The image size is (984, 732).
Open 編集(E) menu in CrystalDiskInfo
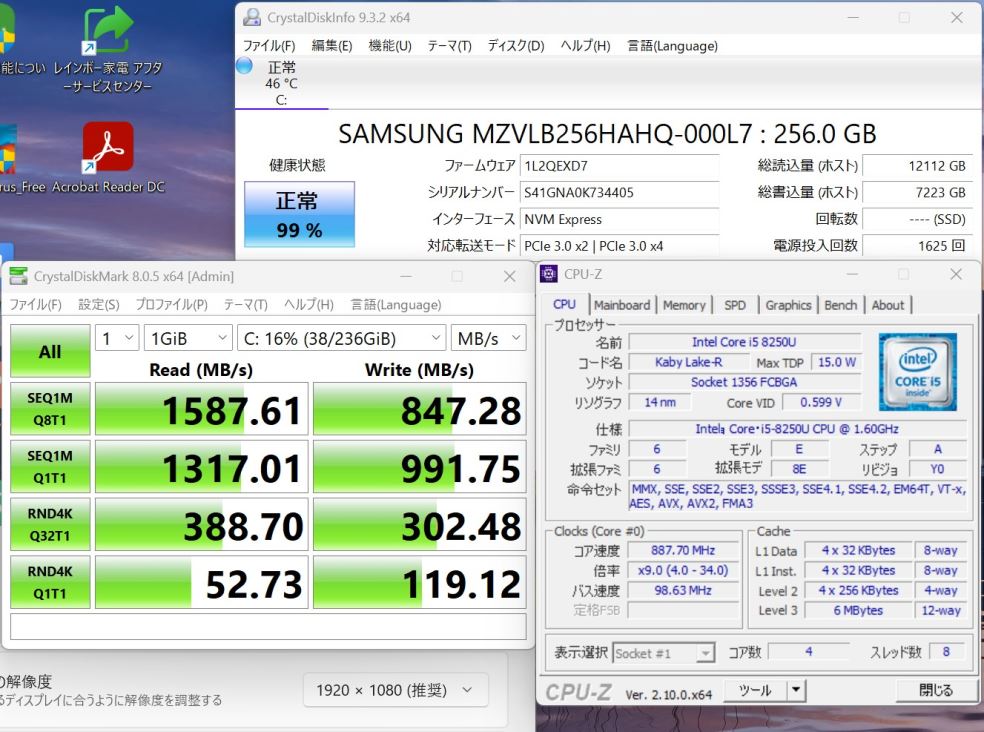(x=332, y=46)
